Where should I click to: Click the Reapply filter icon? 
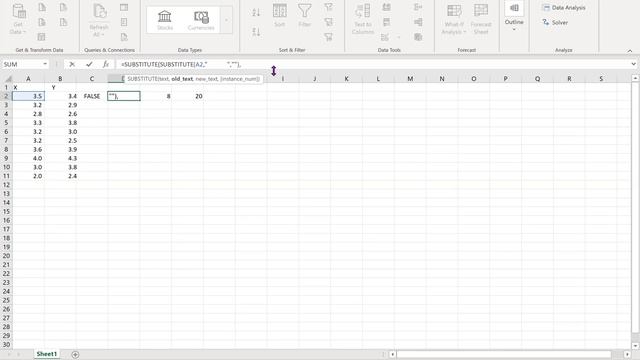click(329, 22)
